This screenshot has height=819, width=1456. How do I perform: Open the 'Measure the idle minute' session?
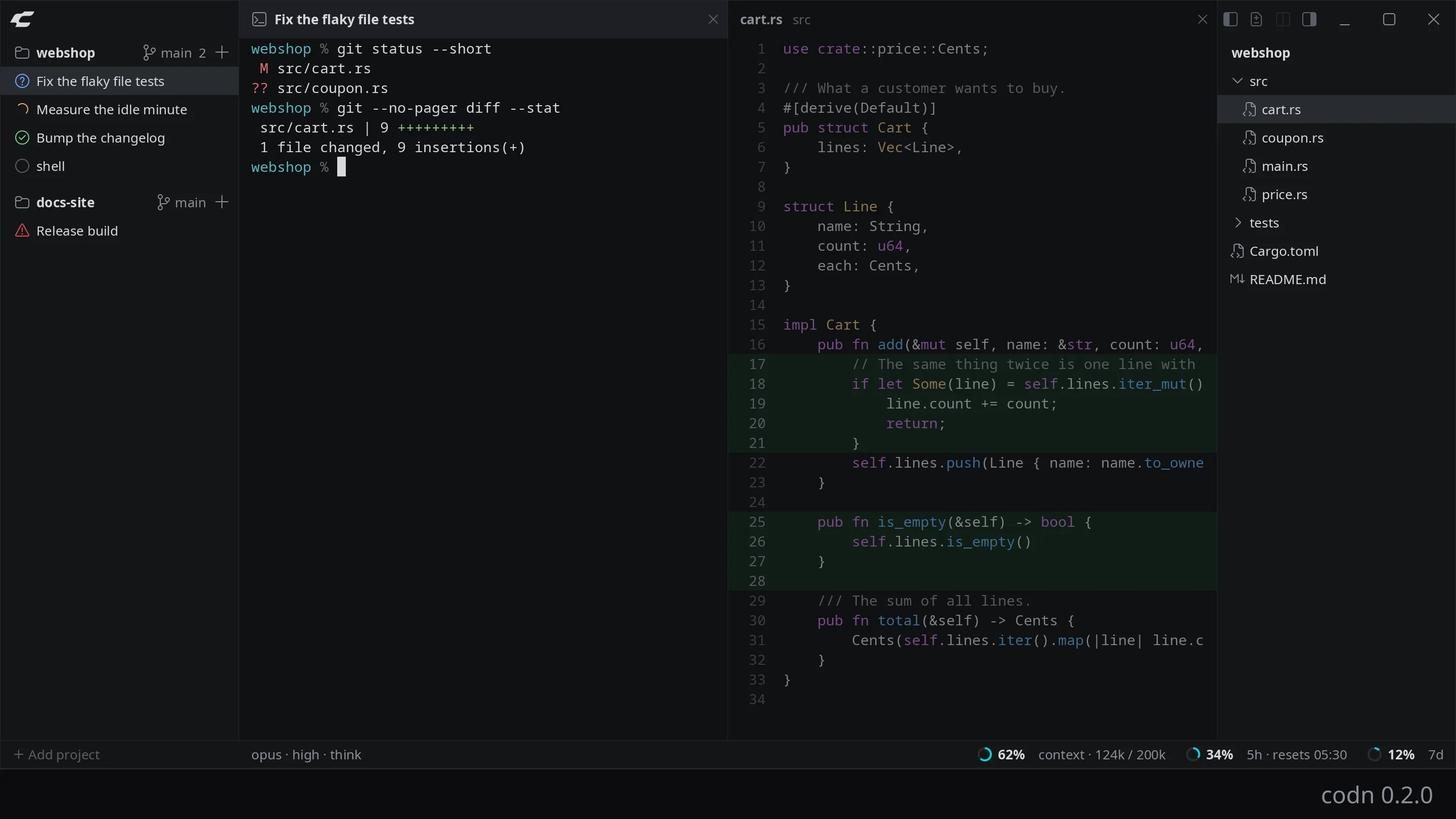point(119,109)
